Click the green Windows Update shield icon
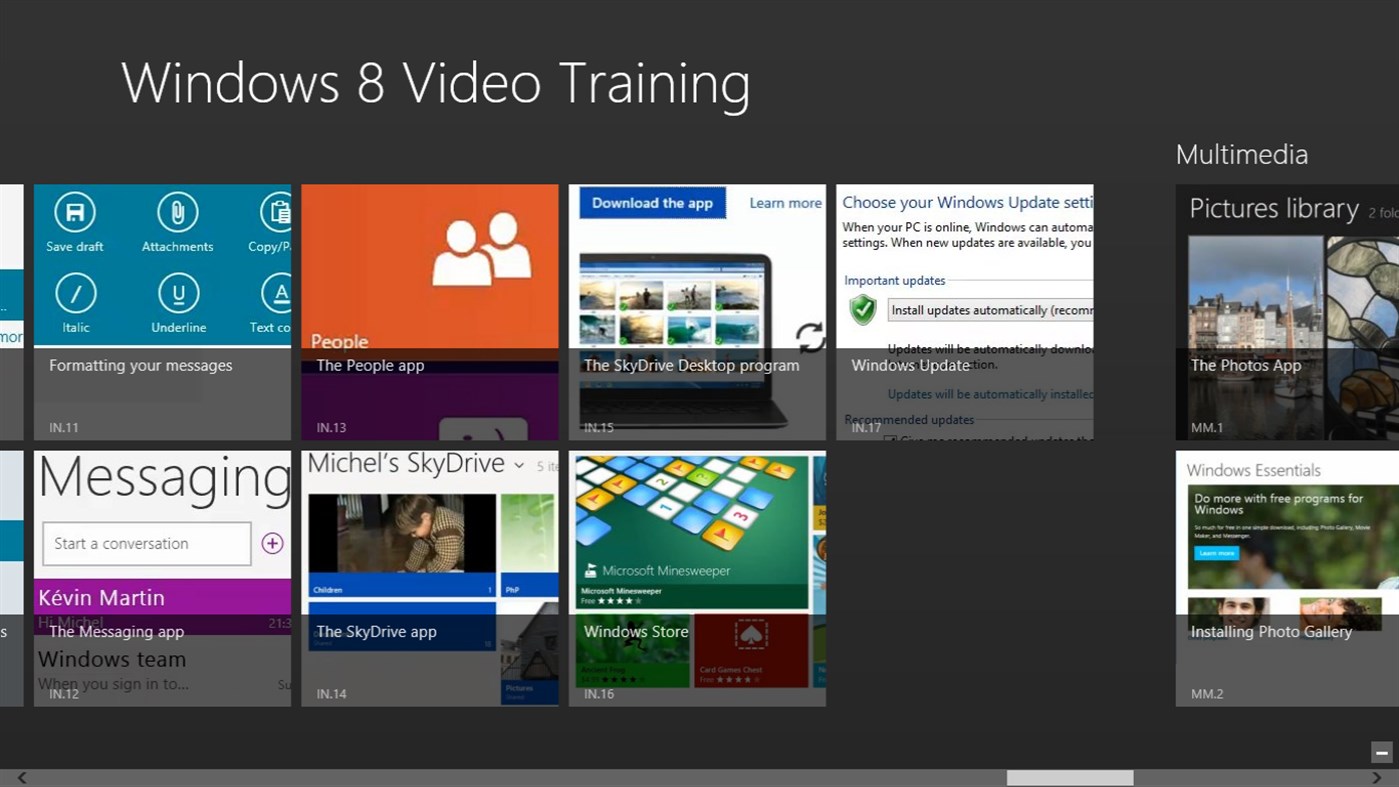 (x=862, y=310)
